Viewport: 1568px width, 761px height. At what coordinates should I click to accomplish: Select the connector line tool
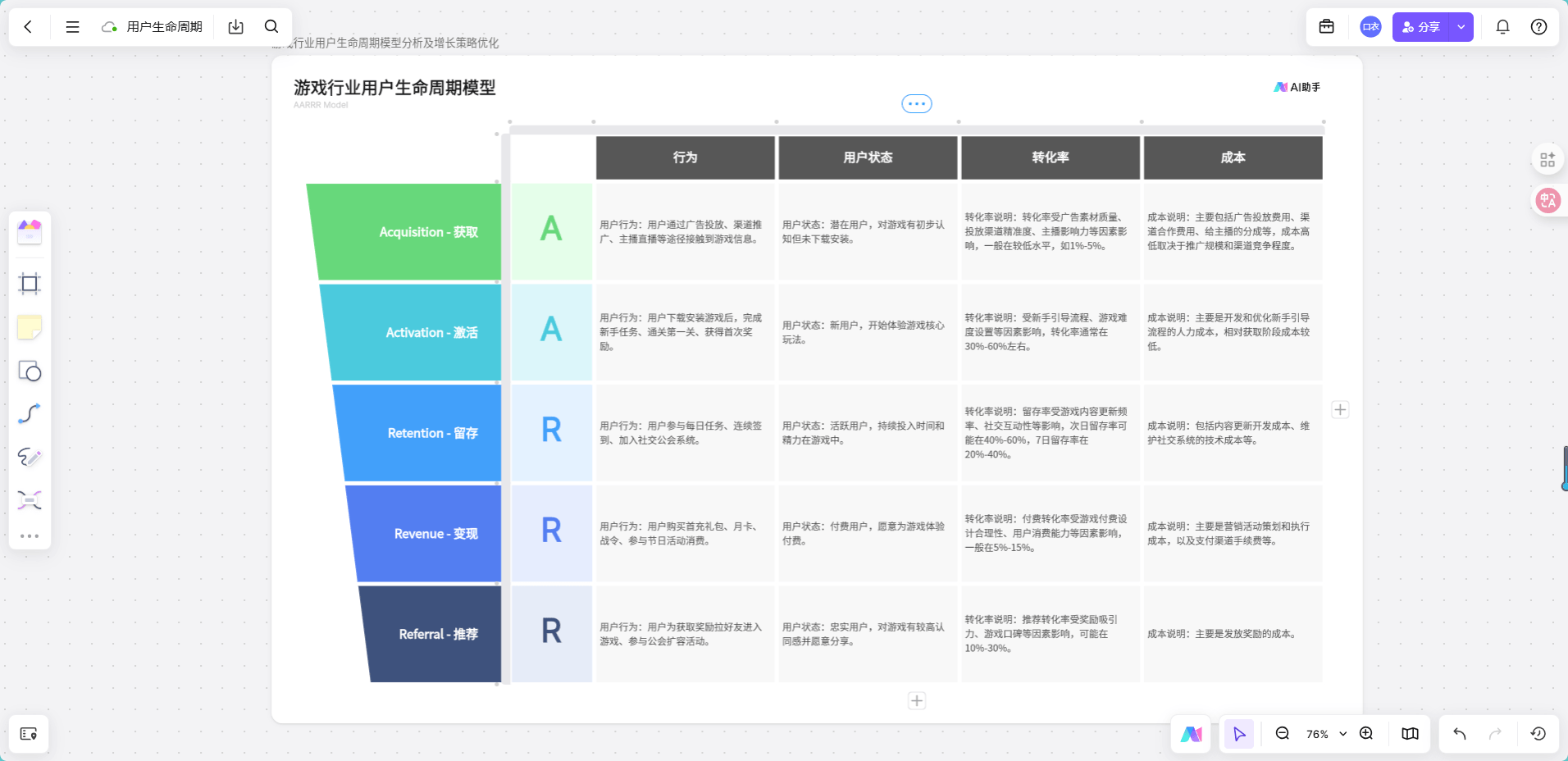click(30, 414)
